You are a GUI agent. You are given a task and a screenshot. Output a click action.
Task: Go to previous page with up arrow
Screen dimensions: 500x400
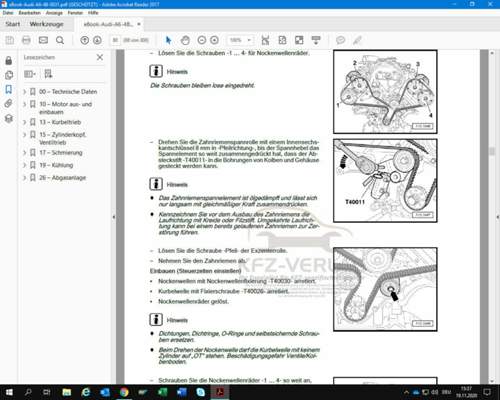click(85, 40)
